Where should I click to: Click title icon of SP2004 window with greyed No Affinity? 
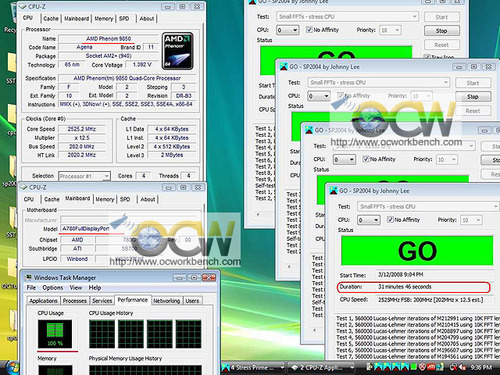pyautogui.click(x=283, y=67)
